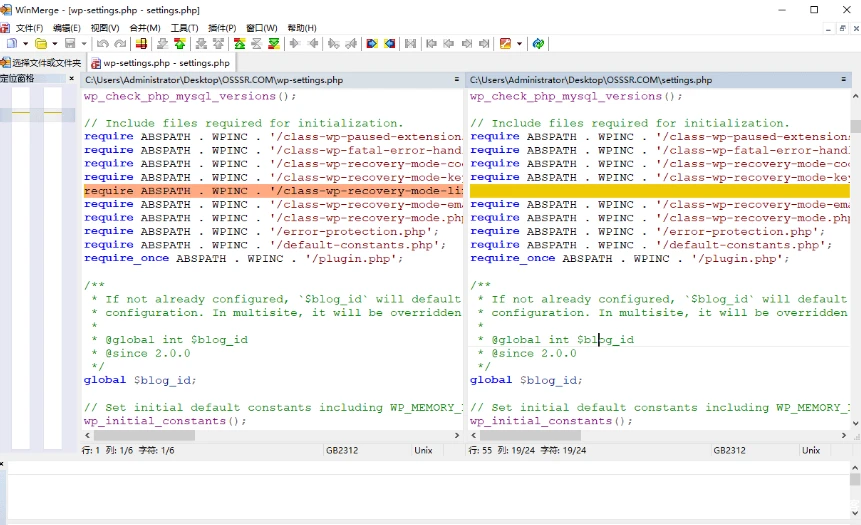Screen dimensions: 861x525
Task: Copy all differences to right (blue arrow)
Action: point(372,43)
